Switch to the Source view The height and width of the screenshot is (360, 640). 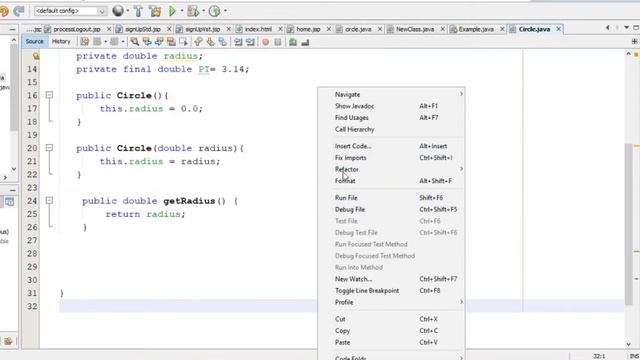(x=34, y=42)
